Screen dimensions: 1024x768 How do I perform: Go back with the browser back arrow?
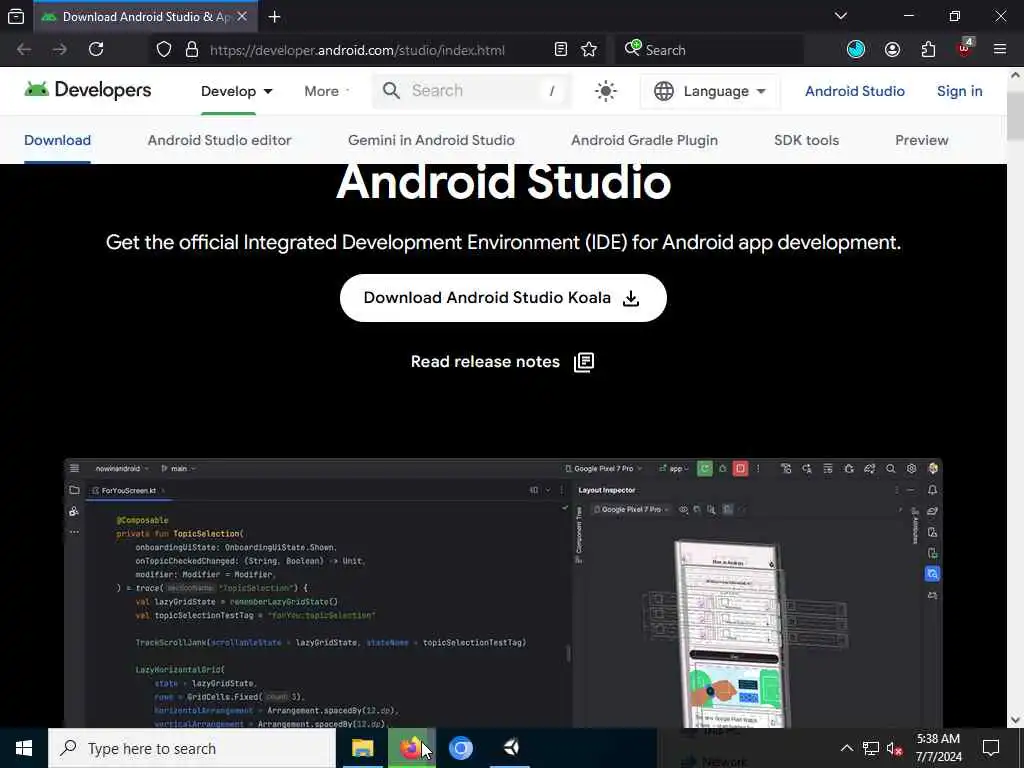coord(24,50)
